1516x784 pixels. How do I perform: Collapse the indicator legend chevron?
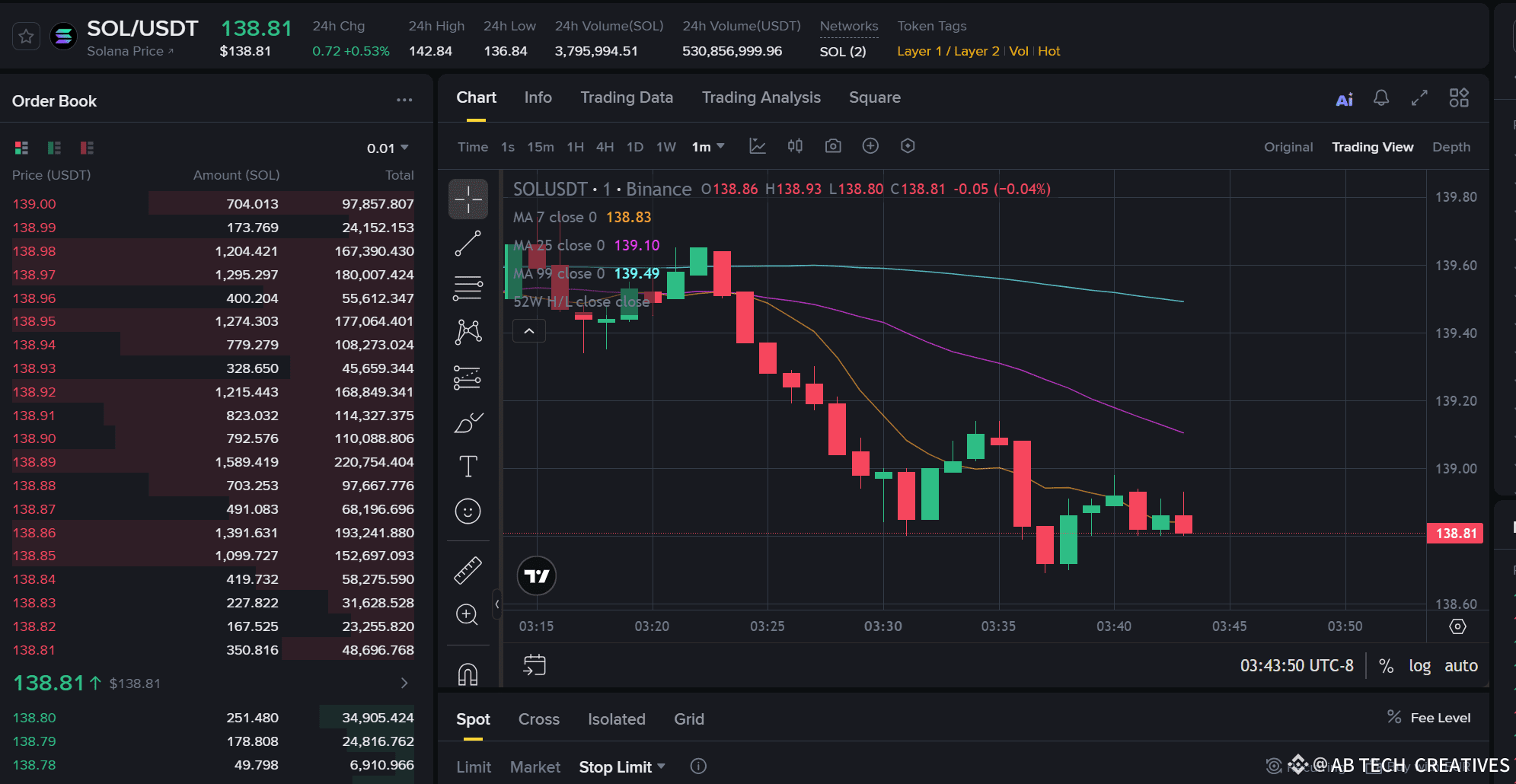click(x=529, y=331)
